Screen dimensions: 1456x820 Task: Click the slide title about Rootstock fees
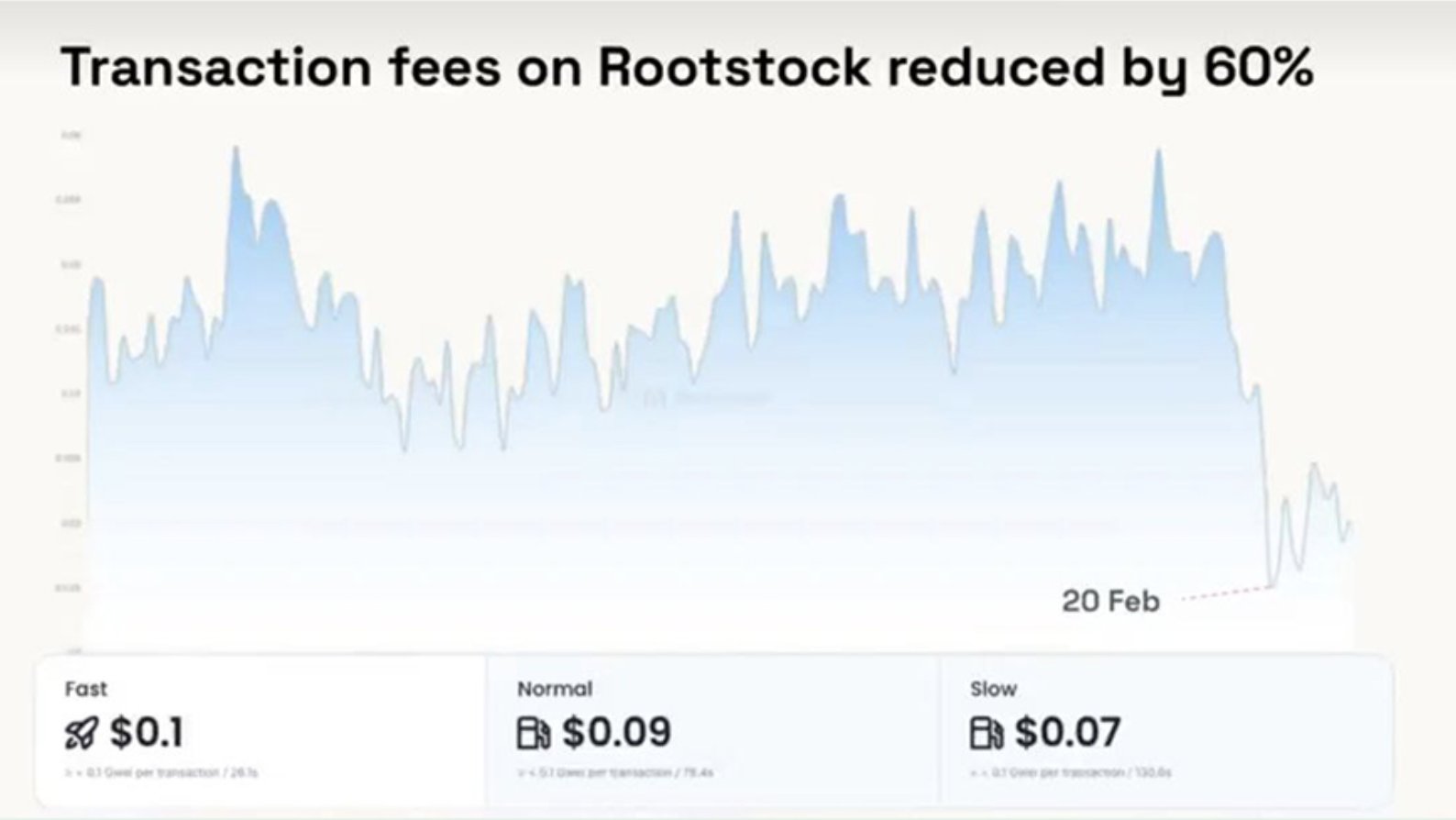point(688,67)
